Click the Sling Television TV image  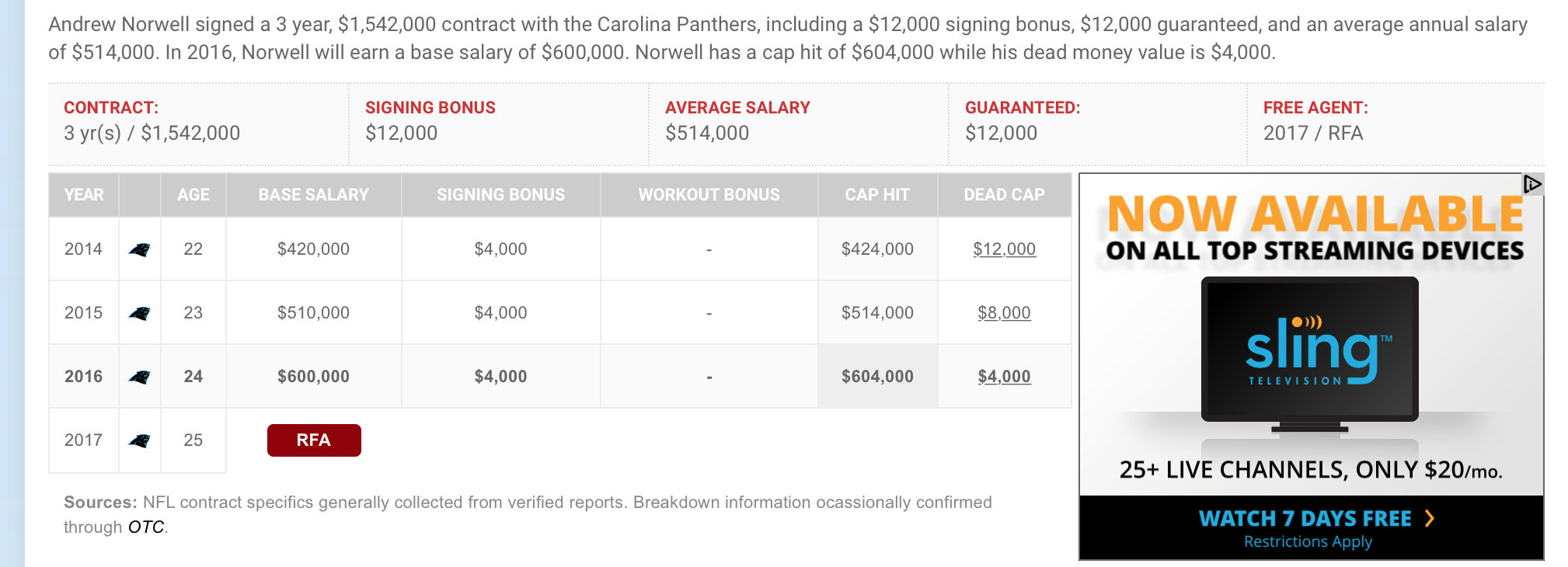pyautogui.click(x=1310, y=354)
